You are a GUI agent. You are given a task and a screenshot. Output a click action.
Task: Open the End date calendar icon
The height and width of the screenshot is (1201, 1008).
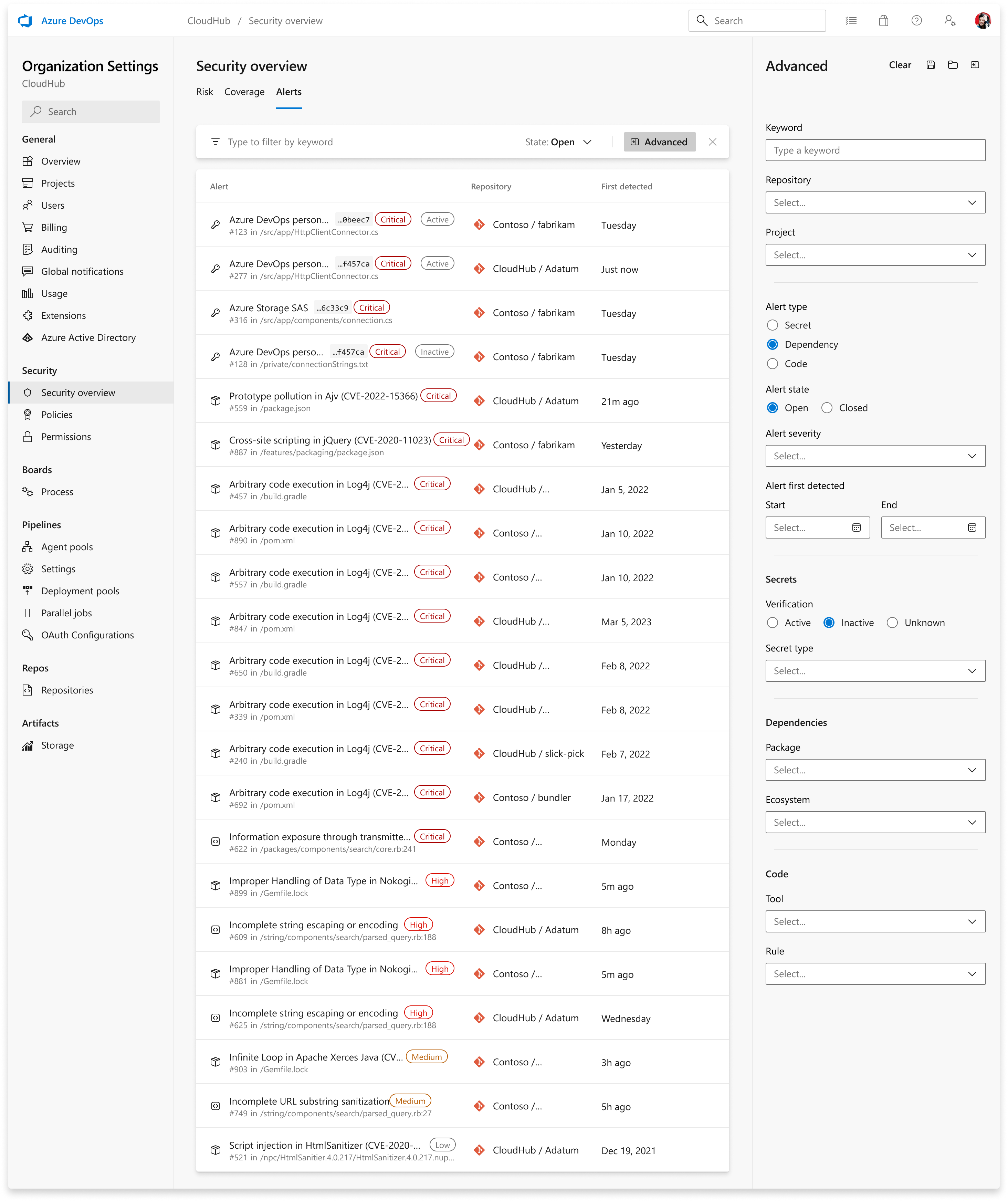972,528
